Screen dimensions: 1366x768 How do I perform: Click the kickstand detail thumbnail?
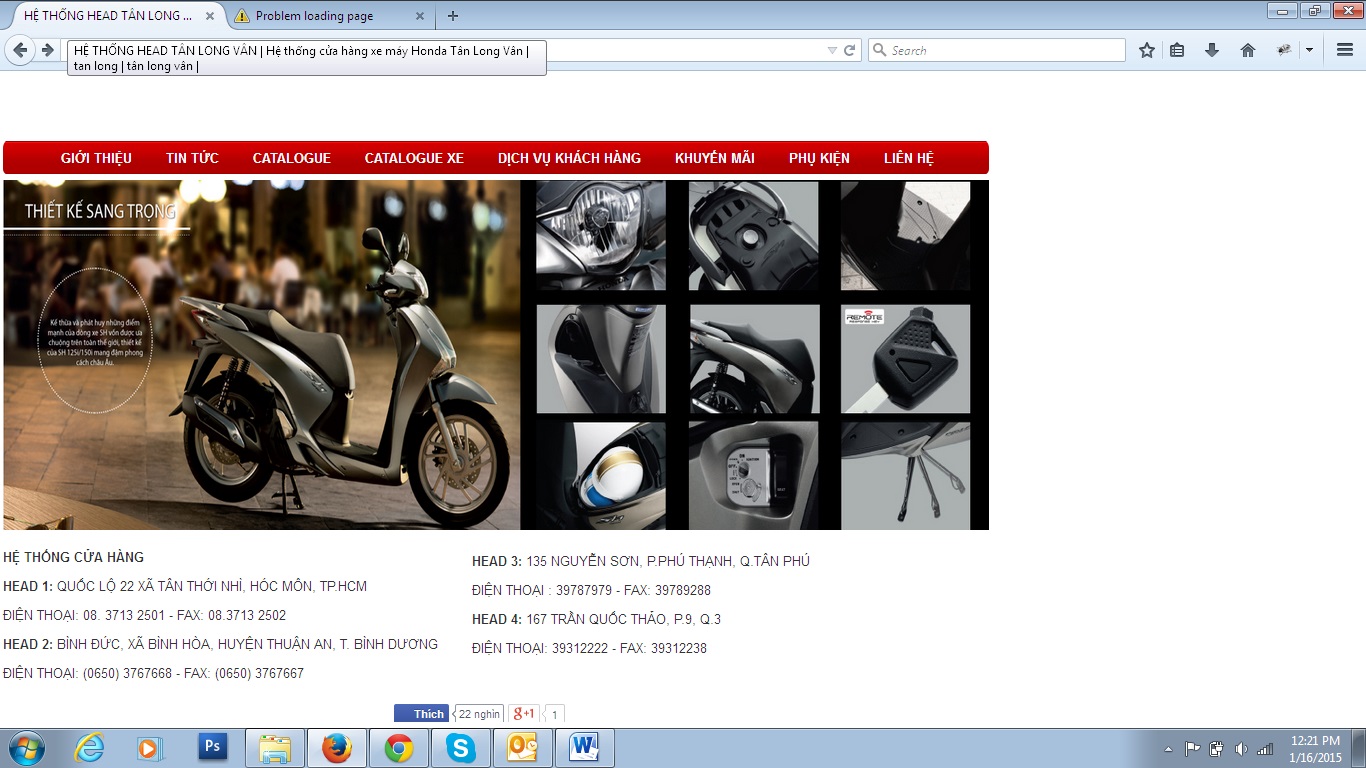(905, 475)
